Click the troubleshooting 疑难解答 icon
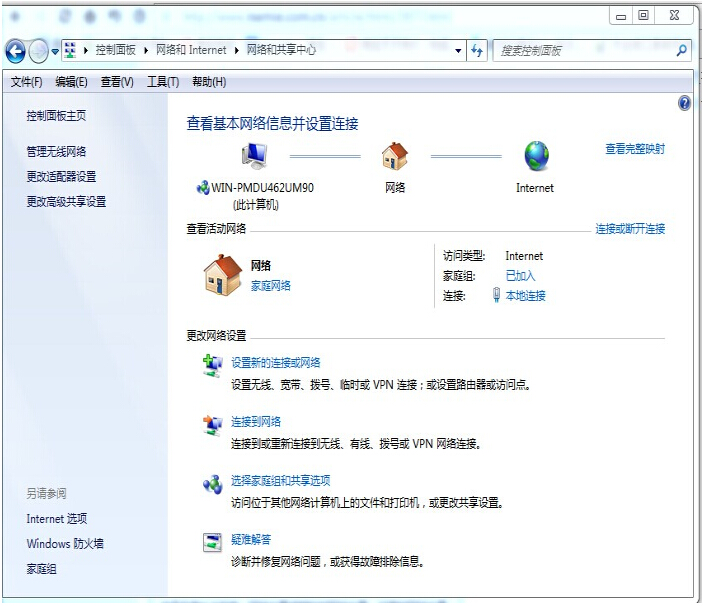The width and height of the screenshot is (703, 606). coord(212,542)
